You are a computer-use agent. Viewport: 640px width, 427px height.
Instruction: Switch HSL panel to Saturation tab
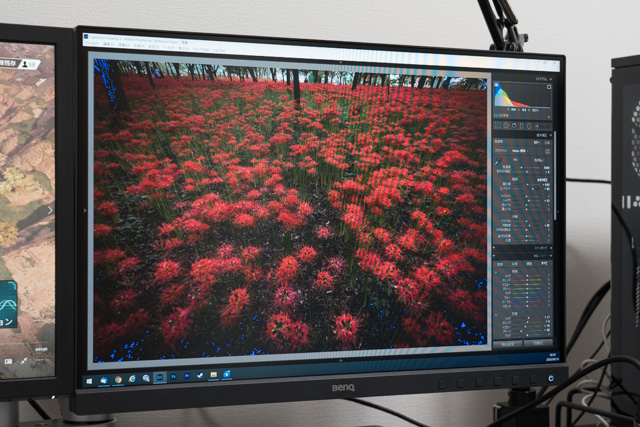pos(515,264)
